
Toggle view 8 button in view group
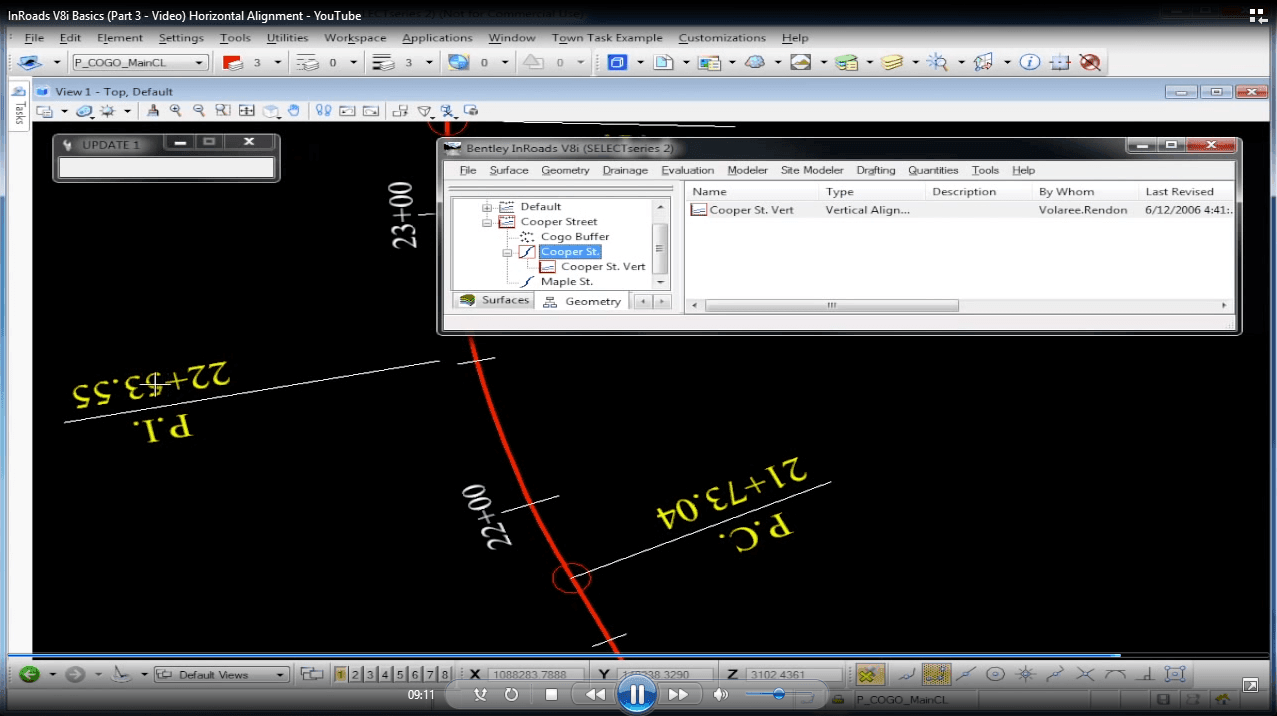coord(445,675)
